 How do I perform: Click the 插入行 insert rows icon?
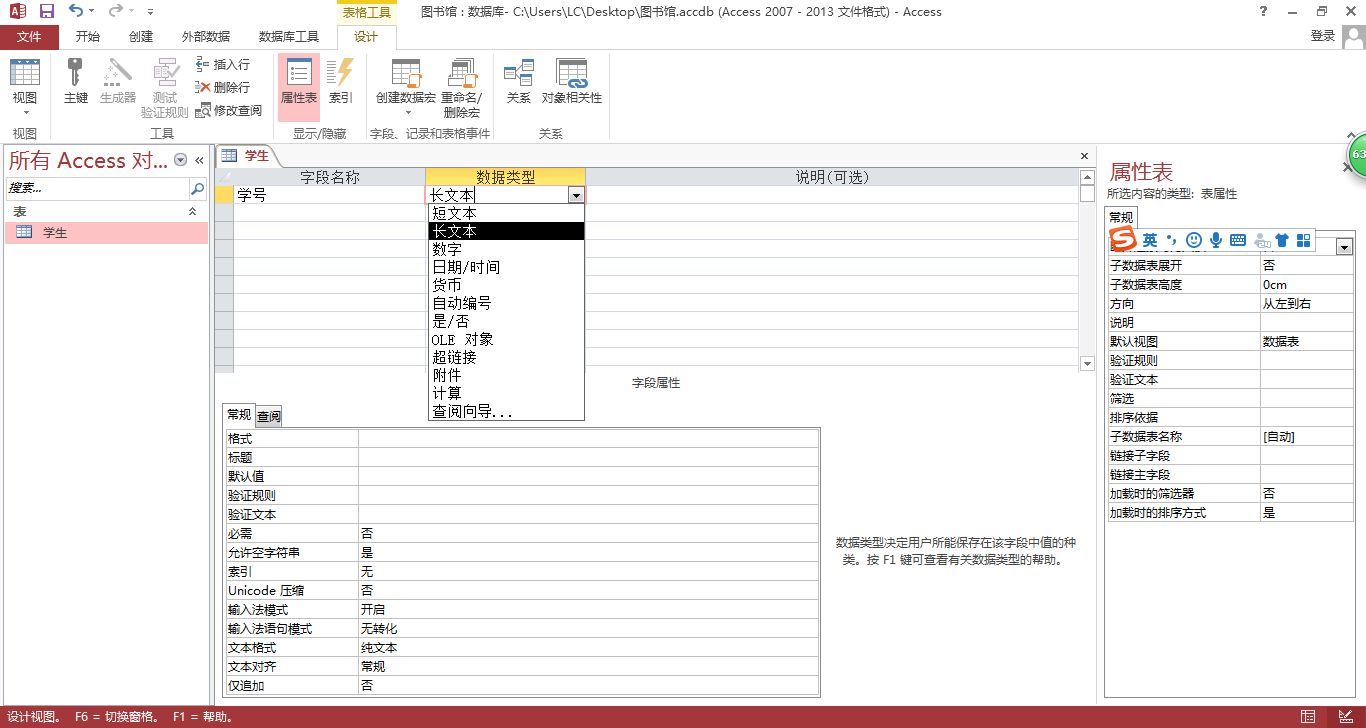(x=204, y=64)
